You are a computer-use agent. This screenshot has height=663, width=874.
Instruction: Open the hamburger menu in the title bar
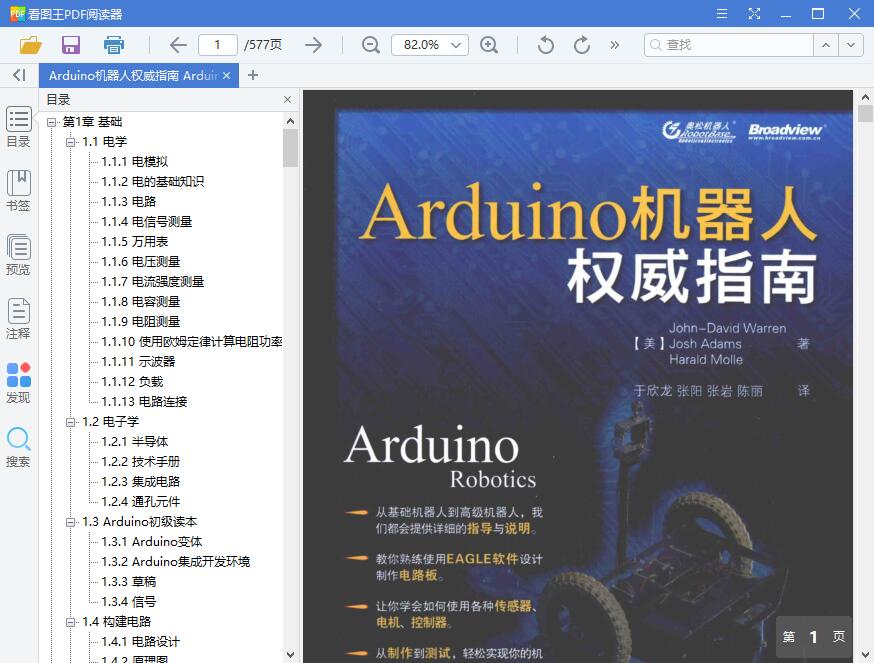click(722, 13)
